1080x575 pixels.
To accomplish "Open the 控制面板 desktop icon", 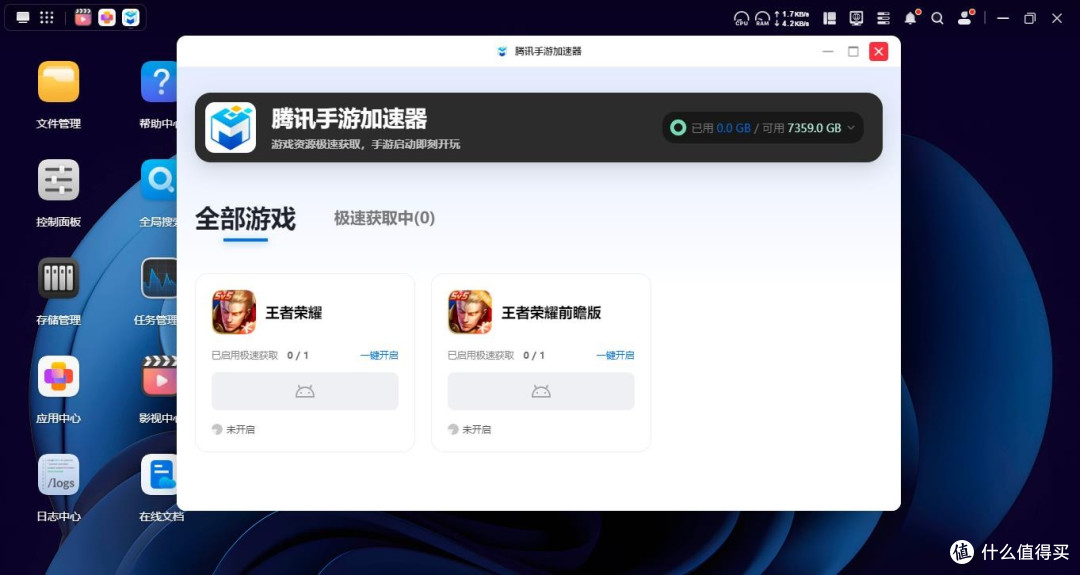I will click(59, 180).
